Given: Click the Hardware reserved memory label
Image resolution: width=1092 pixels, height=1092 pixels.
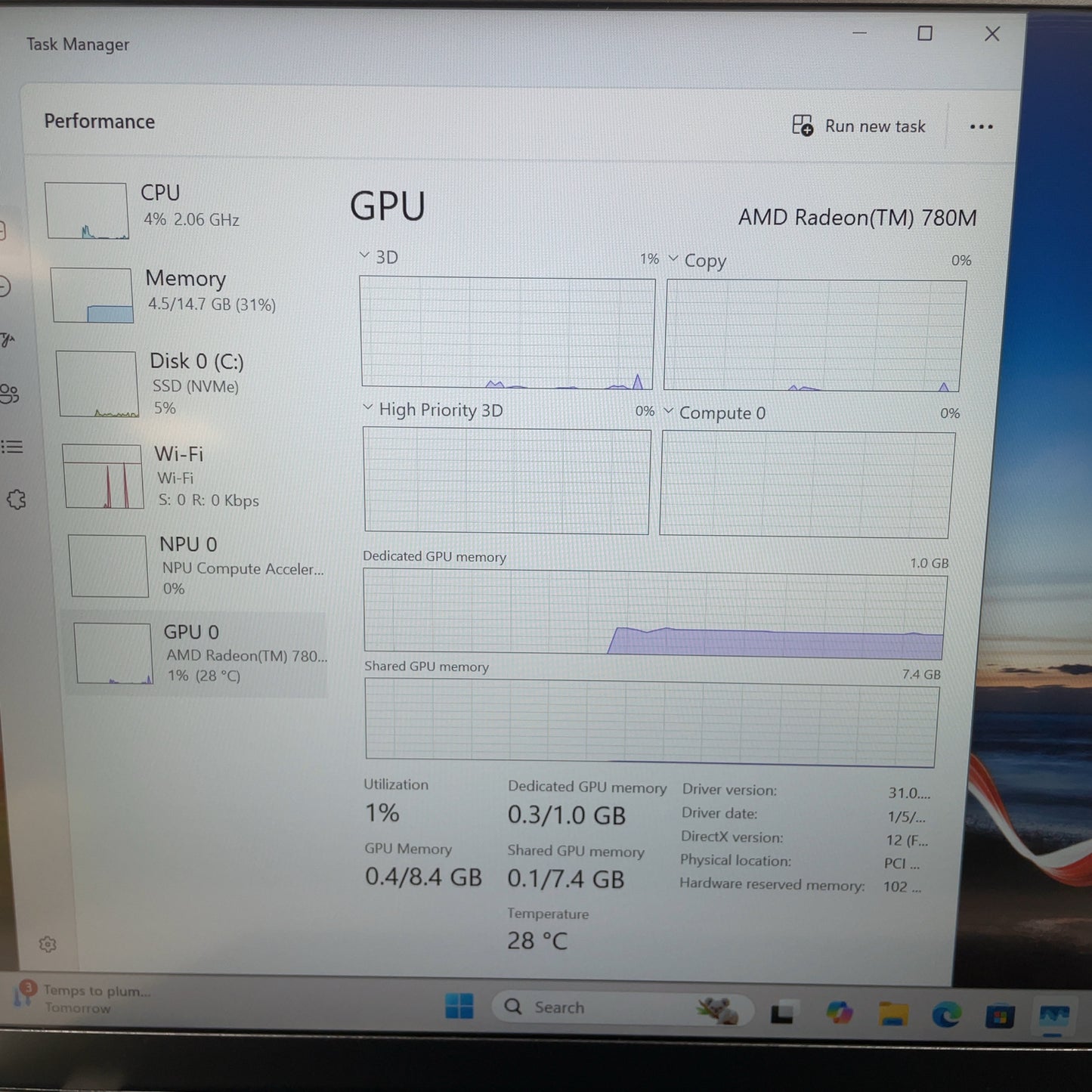Looking at the screenshot, I should coord(772,884).
